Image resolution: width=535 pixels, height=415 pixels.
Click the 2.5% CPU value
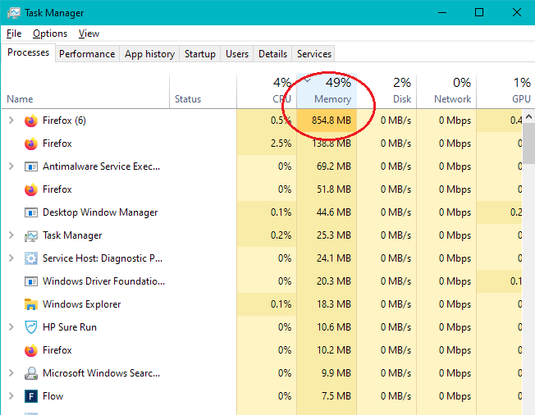coord(281,144)
